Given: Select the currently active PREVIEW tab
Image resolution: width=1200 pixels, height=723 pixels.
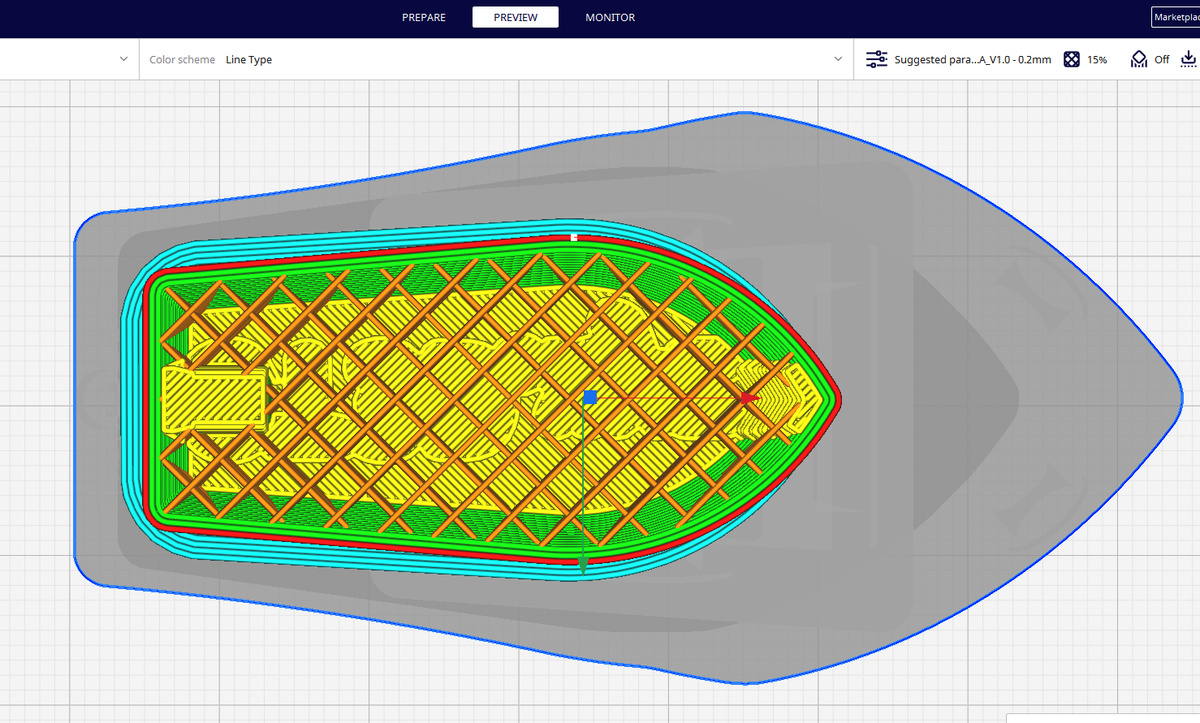Looking at the screenshot, I should [515, 17].
